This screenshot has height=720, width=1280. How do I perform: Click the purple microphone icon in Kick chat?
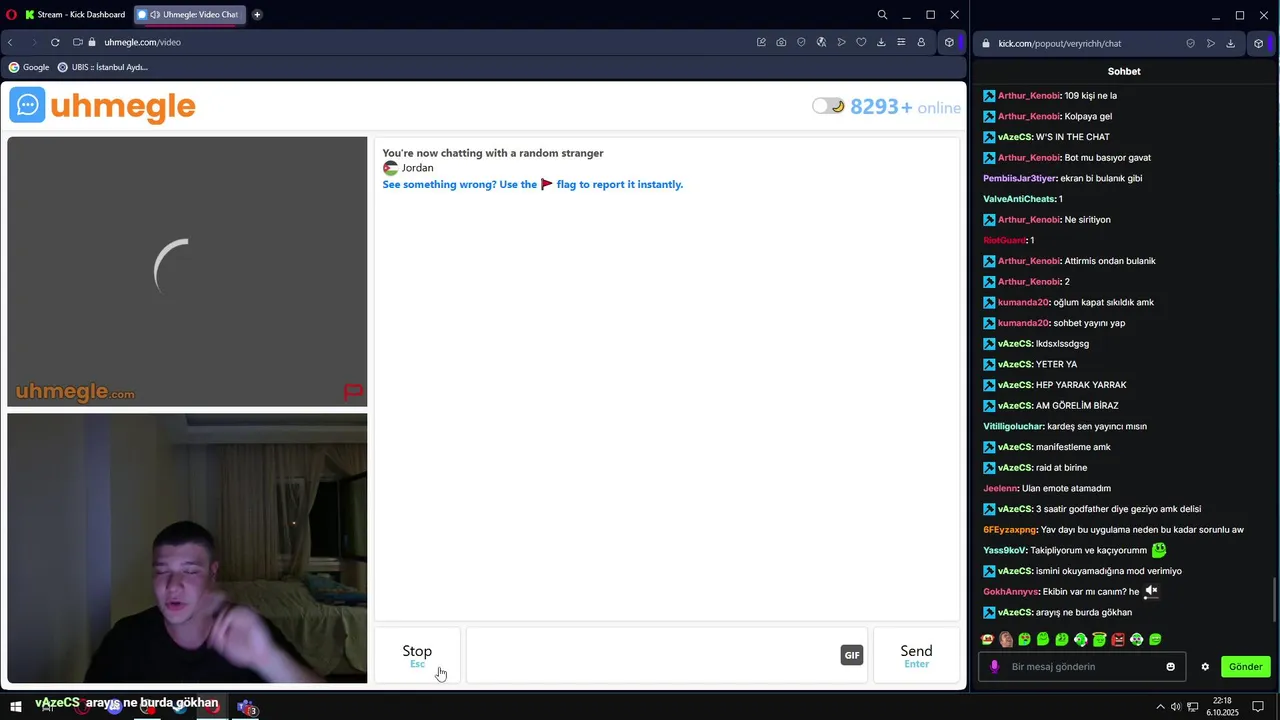(x=994, y=666)
